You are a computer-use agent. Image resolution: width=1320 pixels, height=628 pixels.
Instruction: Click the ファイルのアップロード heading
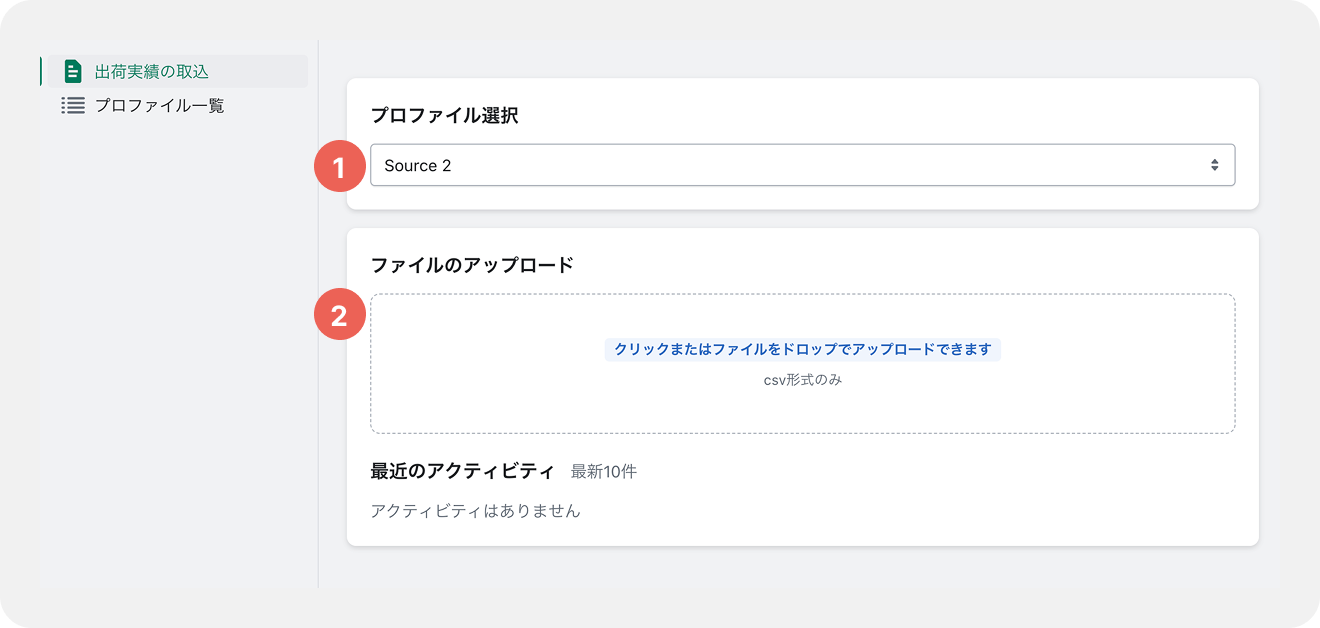point(472,265)
